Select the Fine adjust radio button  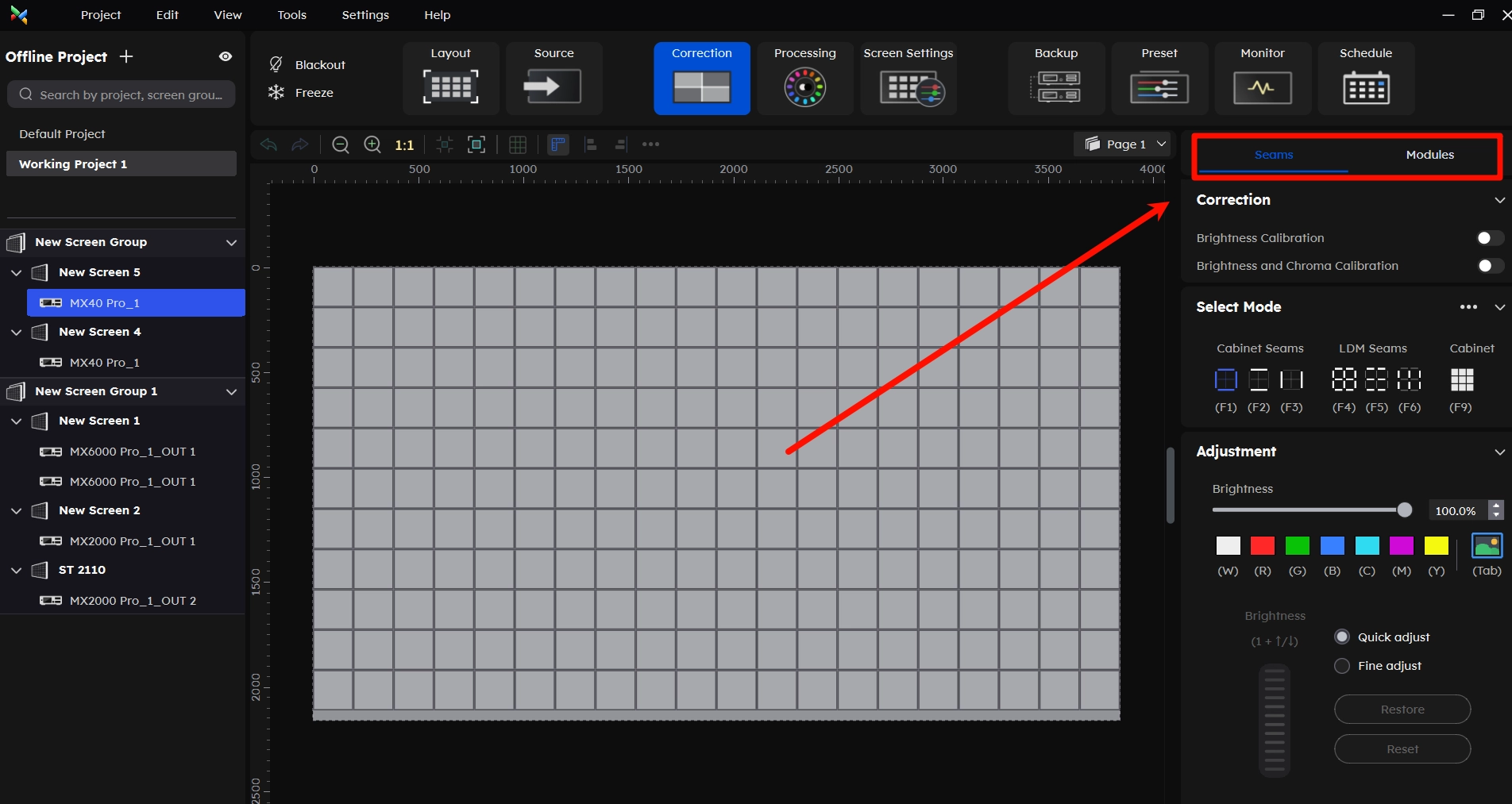tap(1342, 666)
